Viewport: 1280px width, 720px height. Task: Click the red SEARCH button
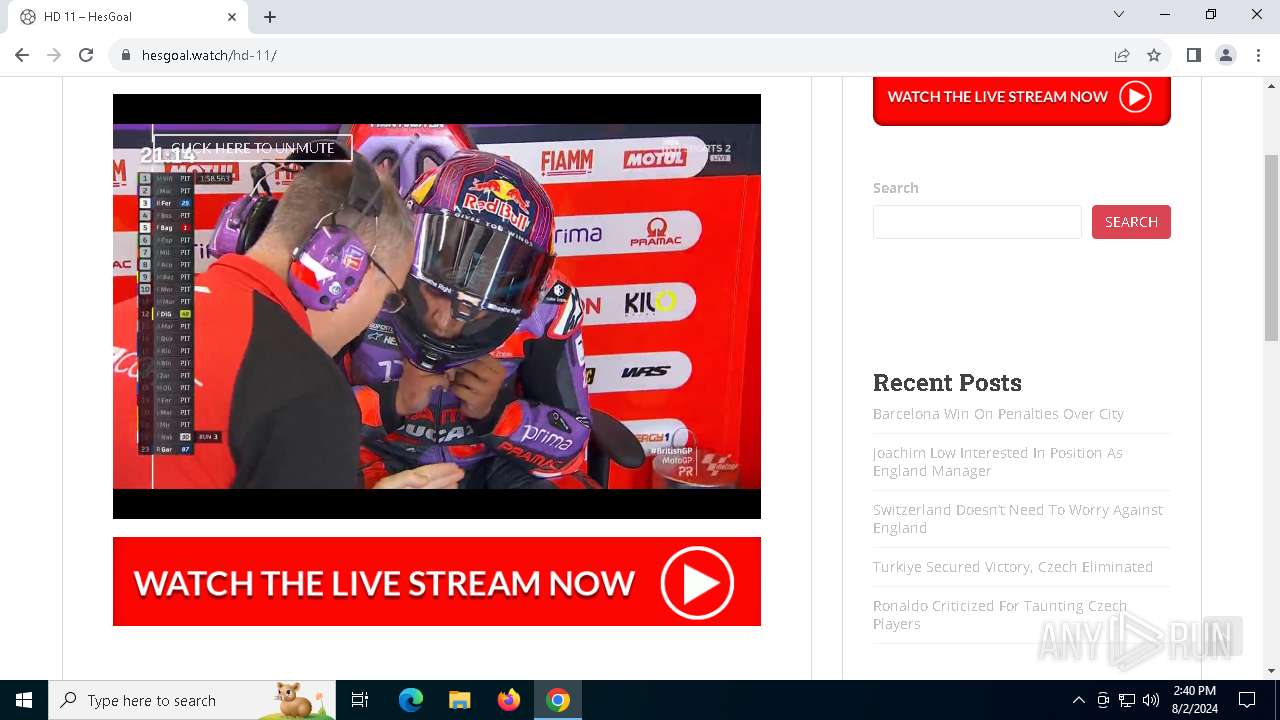pyautogui.click(x=1131, y=222)
